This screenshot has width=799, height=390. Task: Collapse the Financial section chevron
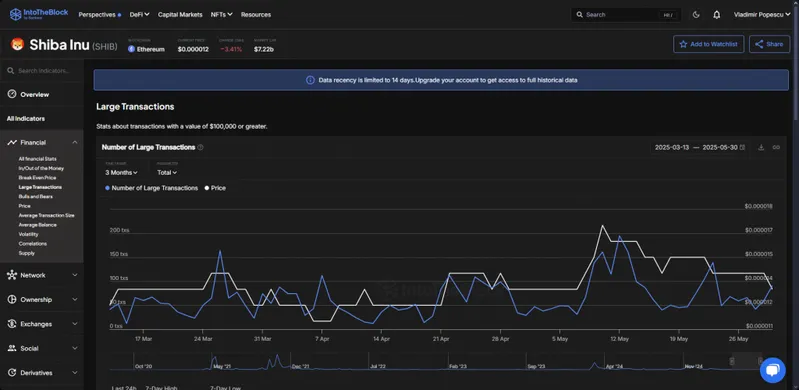(x=75, y=143)
